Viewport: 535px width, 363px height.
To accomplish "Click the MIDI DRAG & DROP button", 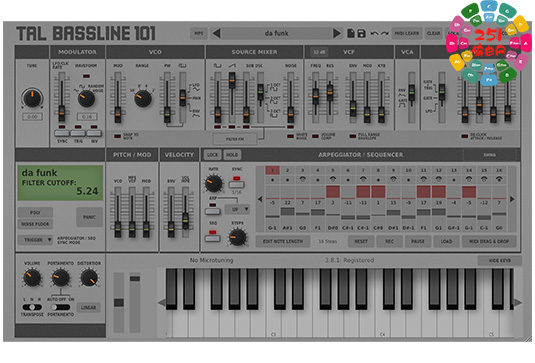I will click(489, 241).
